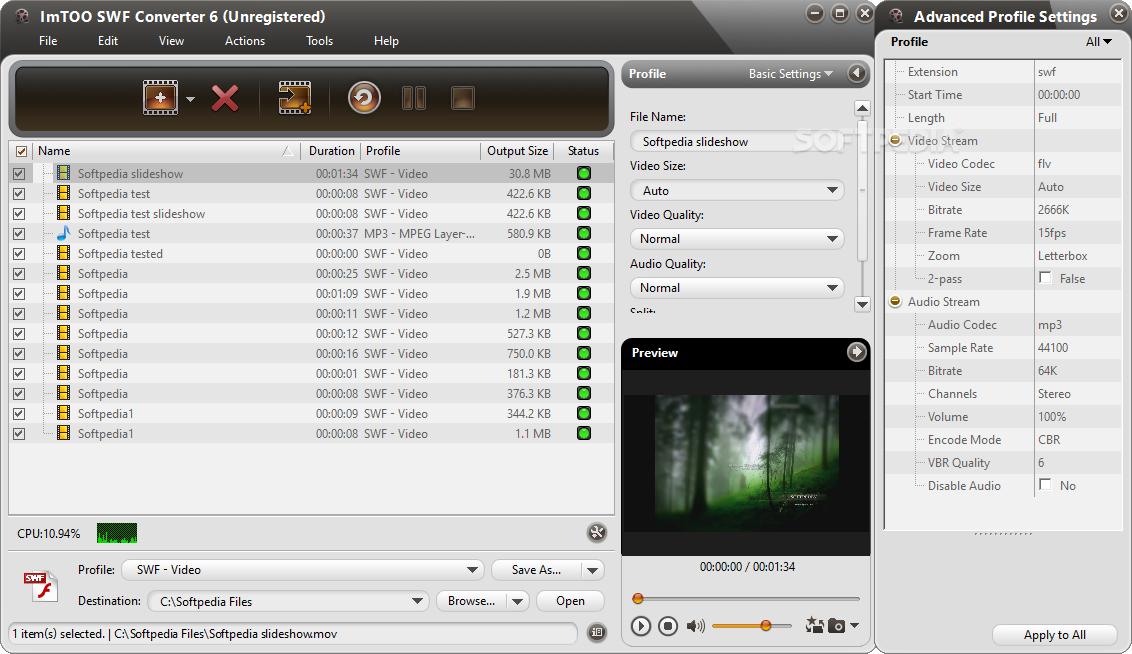This screenshot has height=654, width=1132.
Task: Mute the preview volume speaker icon
Action: tap(695, 626)
